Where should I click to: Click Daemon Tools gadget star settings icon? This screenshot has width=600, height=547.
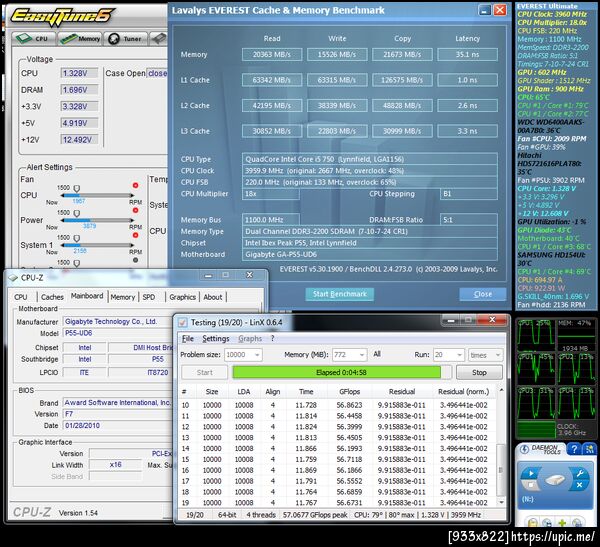[589, 449]
